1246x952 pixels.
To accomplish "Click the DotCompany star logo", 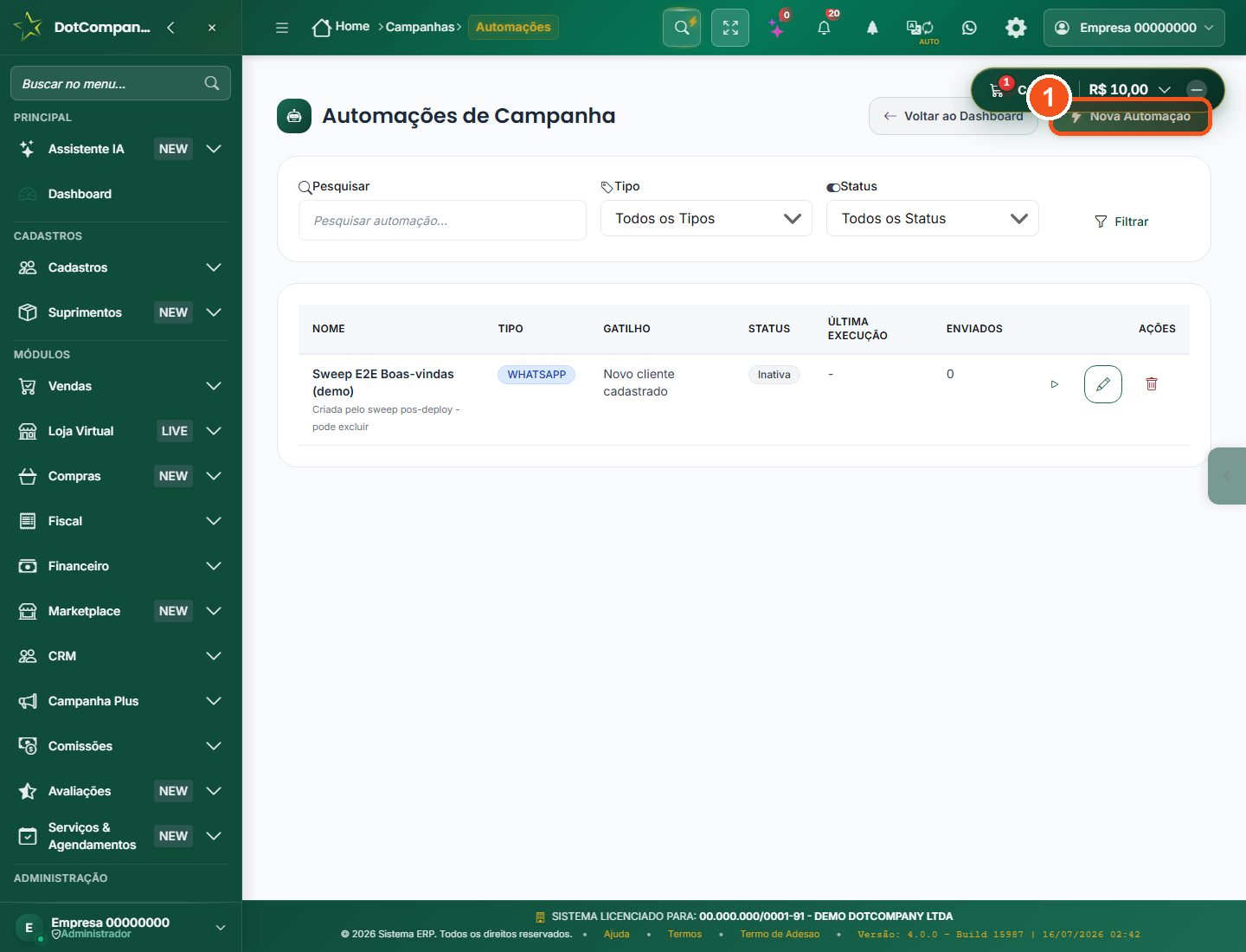I will [x=28, y=27].
